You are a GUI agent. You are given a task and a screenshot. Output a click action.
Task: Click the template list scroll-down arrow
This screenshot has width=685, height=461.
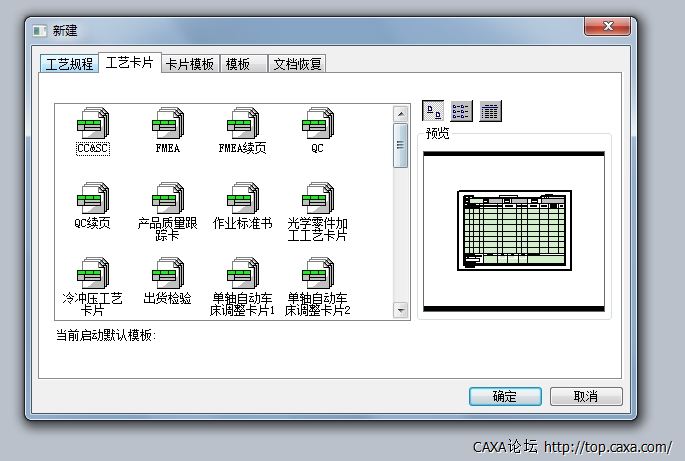pos(401,310)
